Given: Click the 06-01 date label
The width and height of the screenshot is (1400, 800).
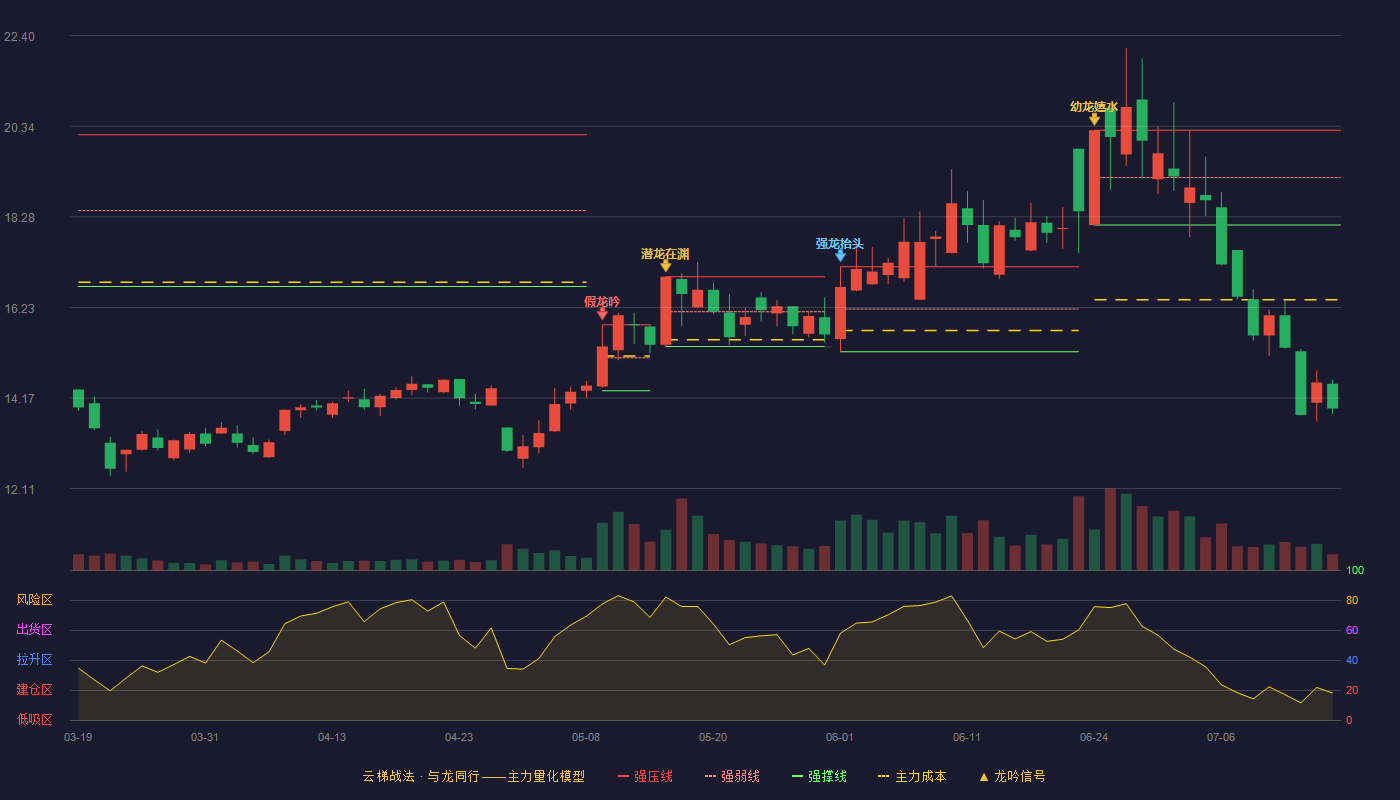Looking at the screenshot, I should [840, 737].
